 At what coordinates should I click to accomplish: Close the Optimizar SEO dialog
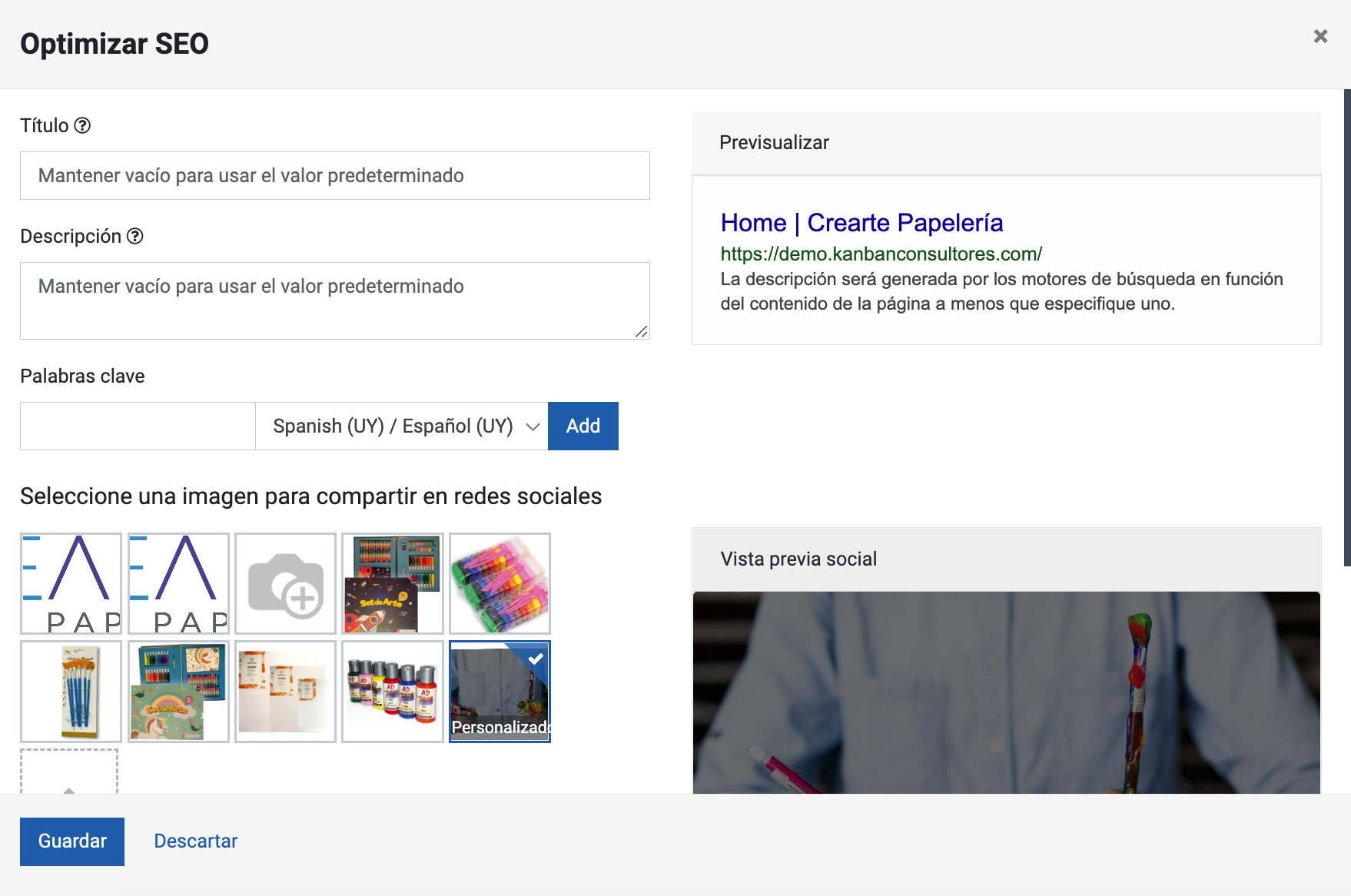(1321, 36)
